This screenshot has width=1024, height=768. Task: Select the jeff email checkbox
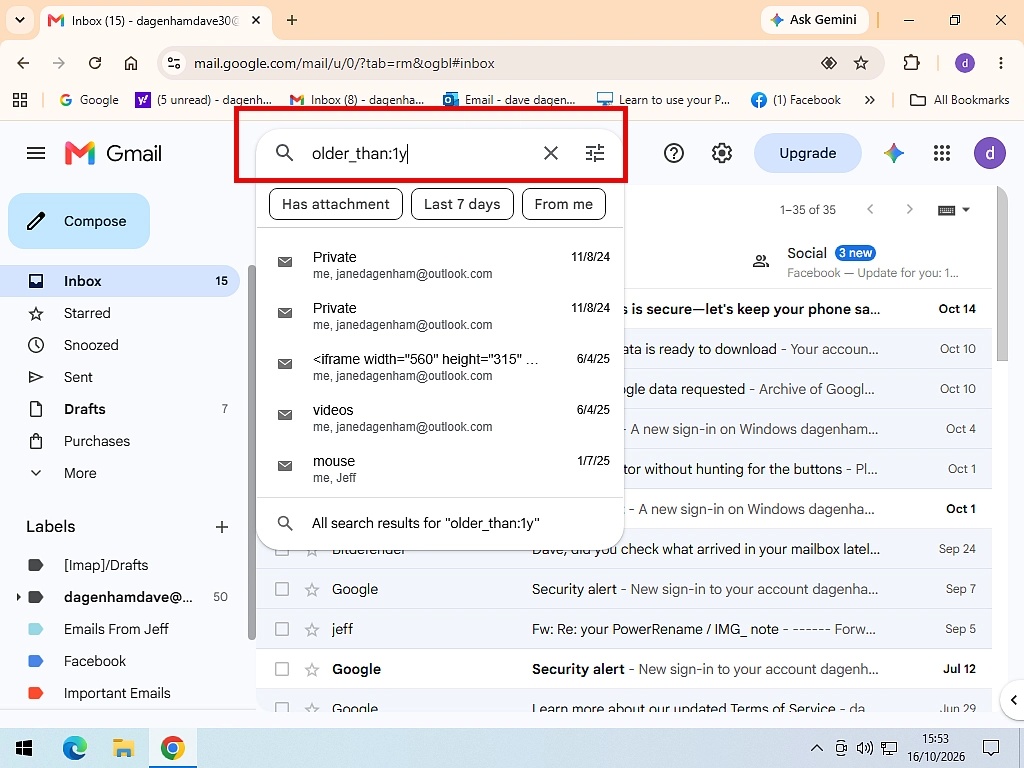(282, 629)
